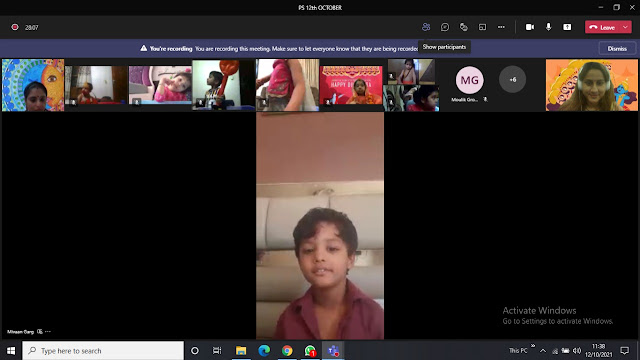The image size is (640, 360).
Task: Expand the hidden system tray icons chevron
Action: point(543,351)
